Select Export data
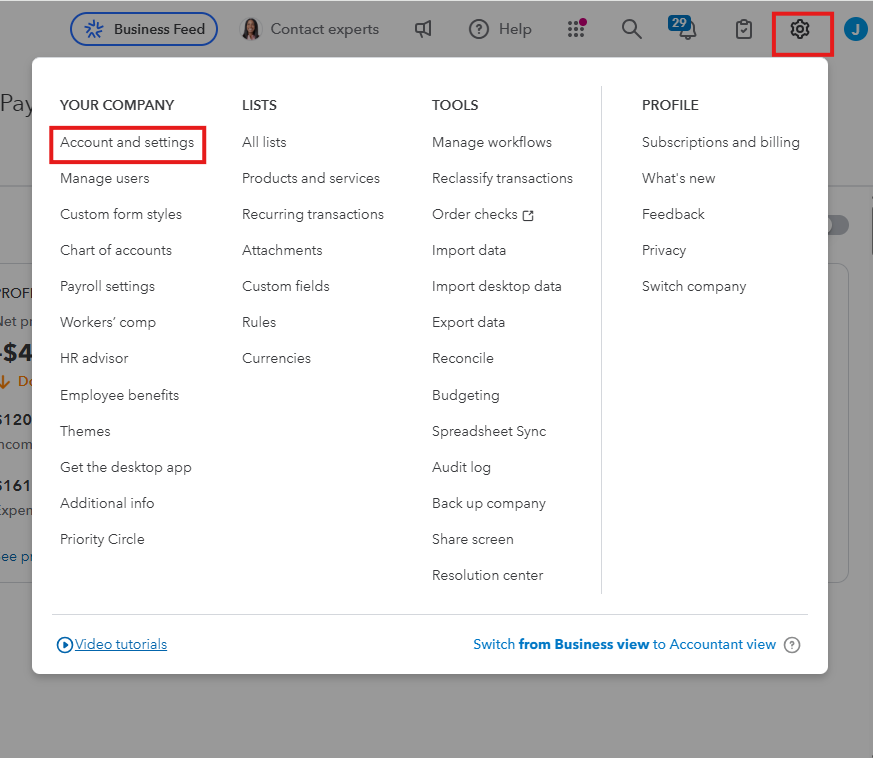Image resolution: width=873 pixels, height=758 pixels. pyautogui.click(x=468, y=322)
